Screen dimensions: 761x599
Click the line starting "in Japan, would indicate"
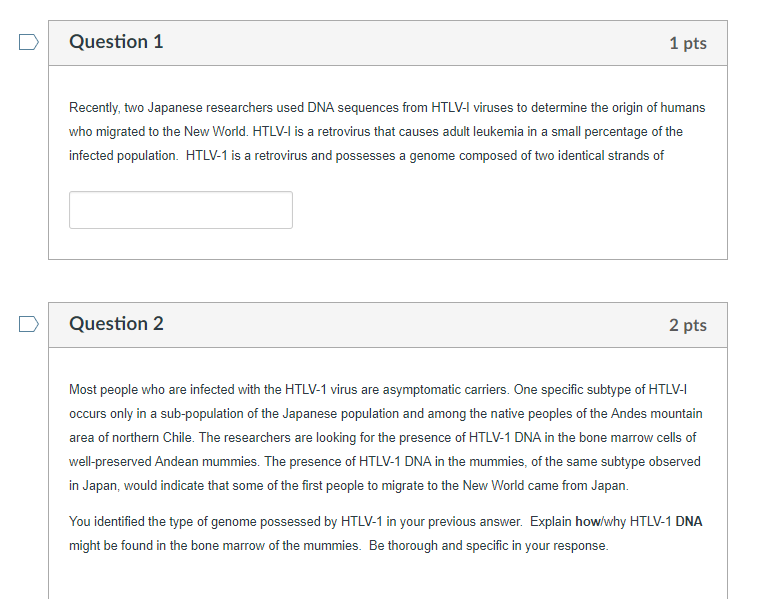point(348,486)
